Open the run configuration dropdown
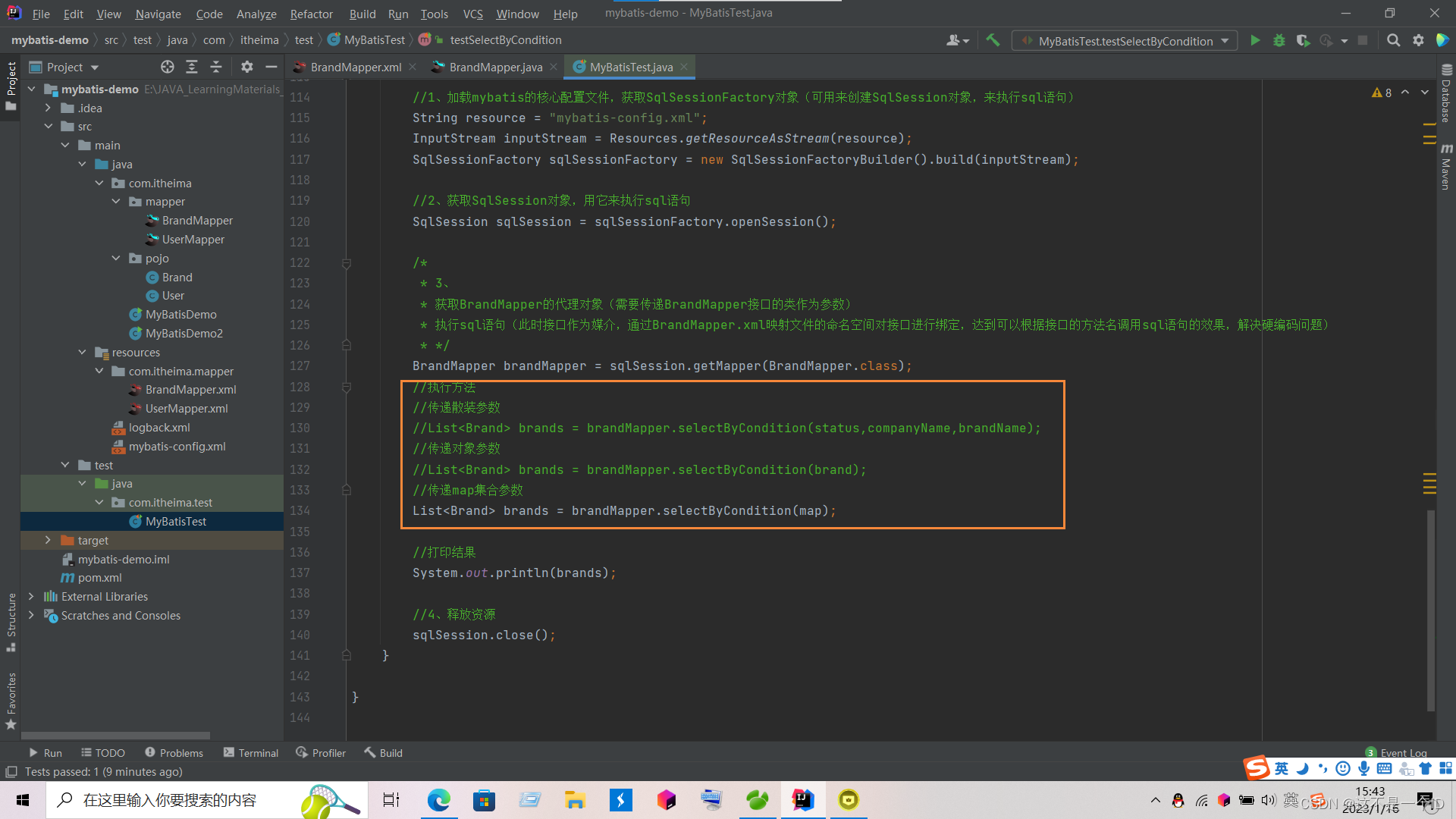The image size is (1456, 819). point(1124,41)
